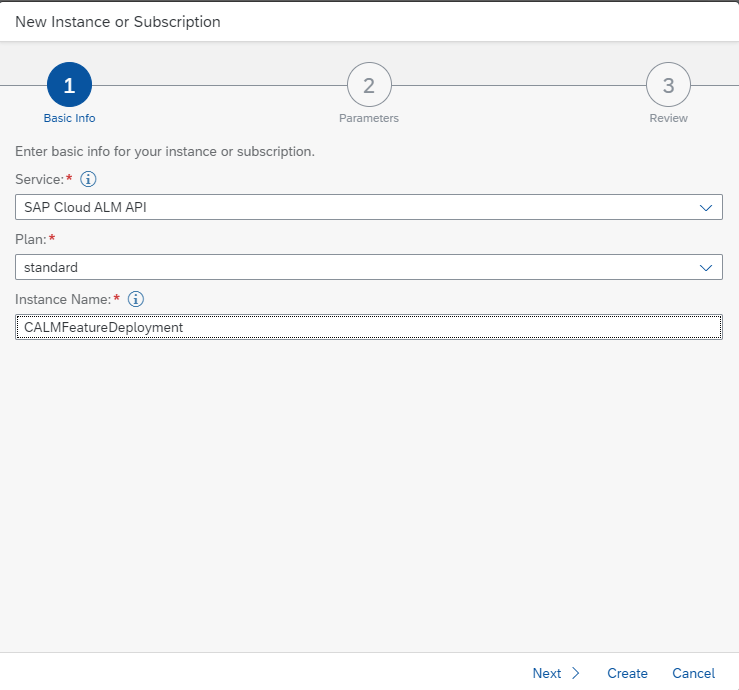Click the info icon next to Instance Name
739x690 pixels.
click(x=136, y=299)
